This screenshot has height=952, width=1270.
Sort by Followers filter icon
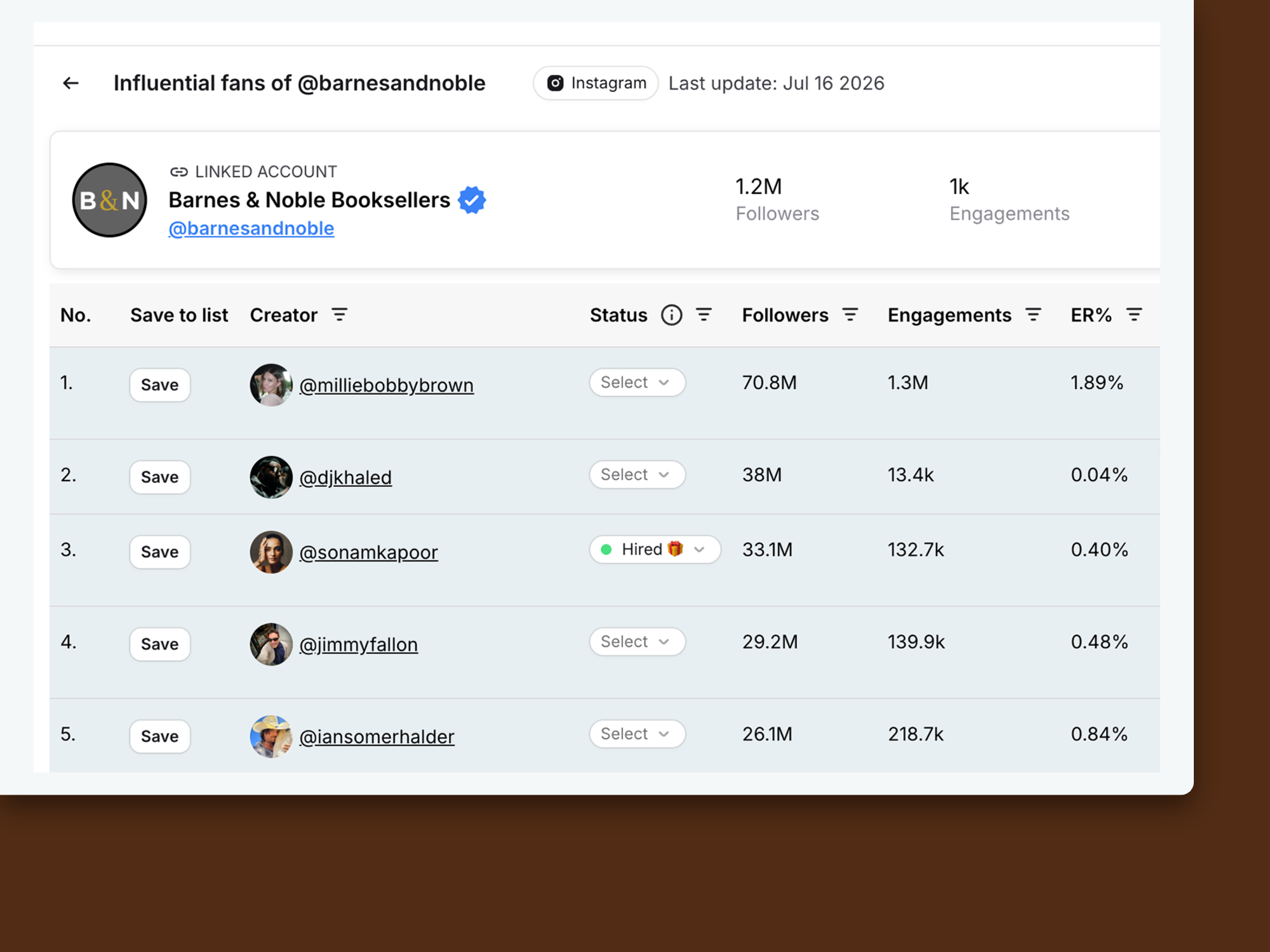coord(850,315)
